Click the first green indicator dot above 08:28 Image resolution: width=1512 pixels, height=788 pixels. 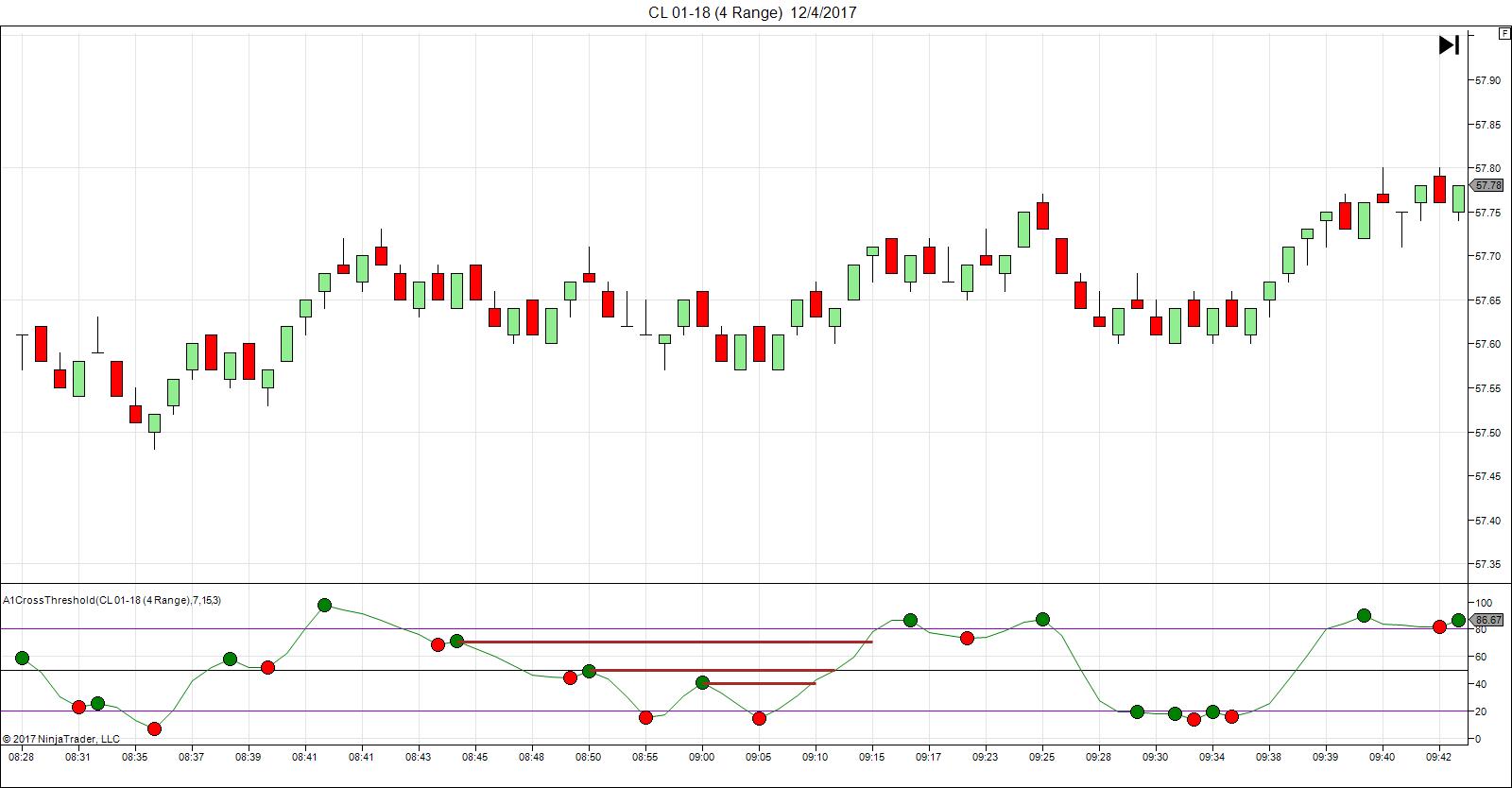point(22,658)
